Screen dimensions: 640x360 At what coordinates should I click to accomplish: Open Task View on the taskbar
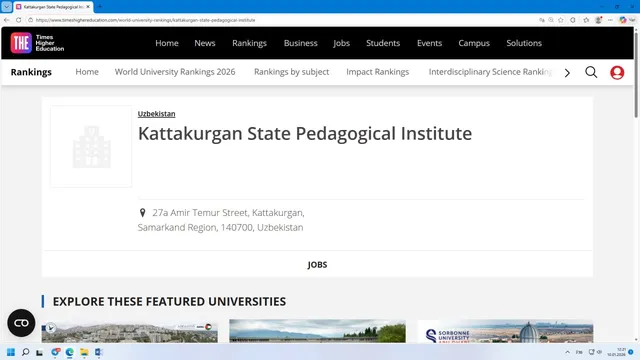coord(40,352)
